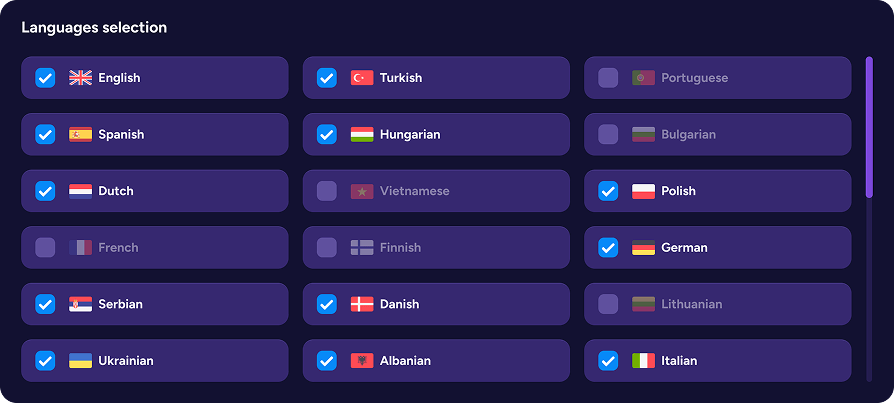Select the Serbian language label
Screen dimensions: 894x403
pyautogui.click(x=120, y=304)
